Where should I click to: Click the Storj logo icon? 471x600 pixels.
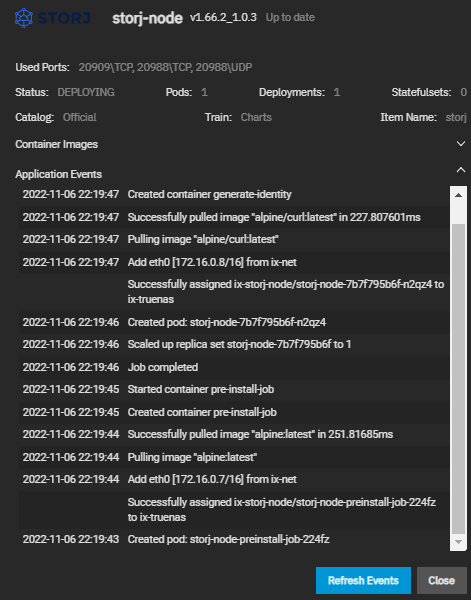(x=24, y=18)
